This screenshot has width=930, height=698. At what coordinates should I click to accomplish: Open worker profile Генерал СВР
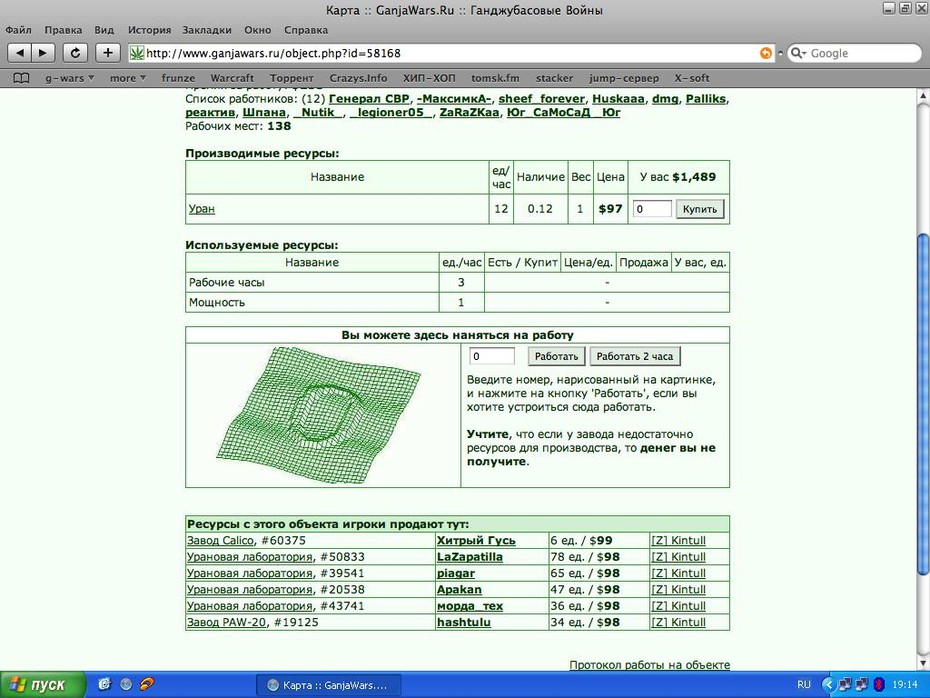(369, 99)
